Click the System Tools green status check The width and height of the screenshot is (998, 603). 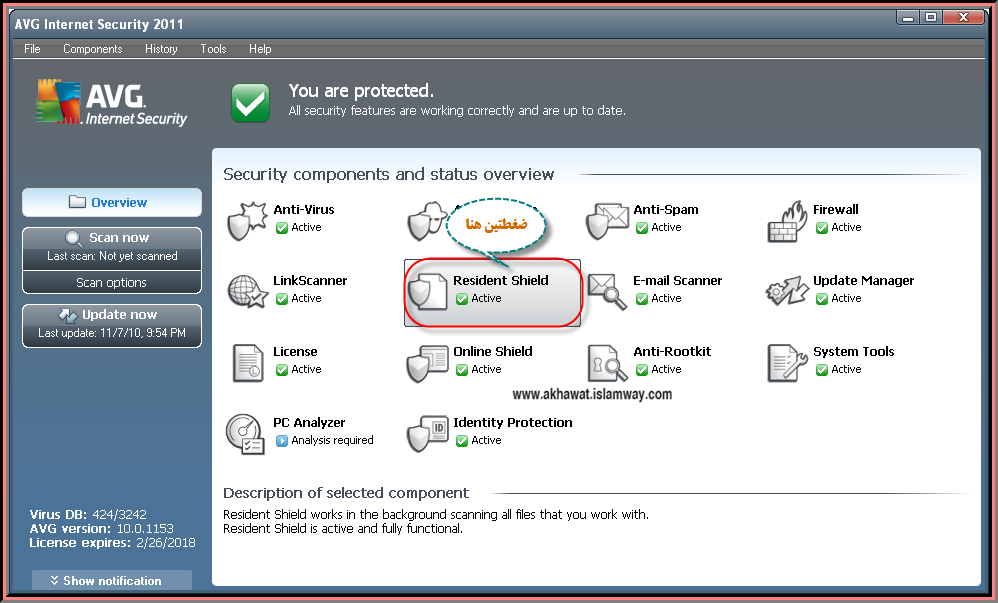point(822,370)
